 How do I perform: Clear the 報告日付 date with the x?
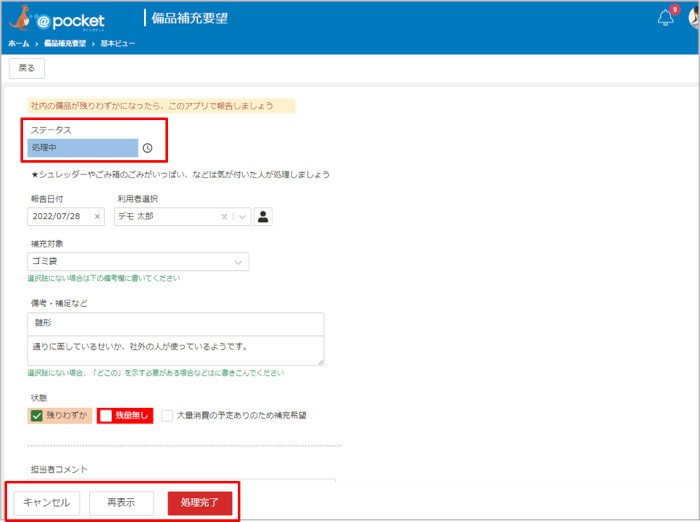tap(97, 217)
